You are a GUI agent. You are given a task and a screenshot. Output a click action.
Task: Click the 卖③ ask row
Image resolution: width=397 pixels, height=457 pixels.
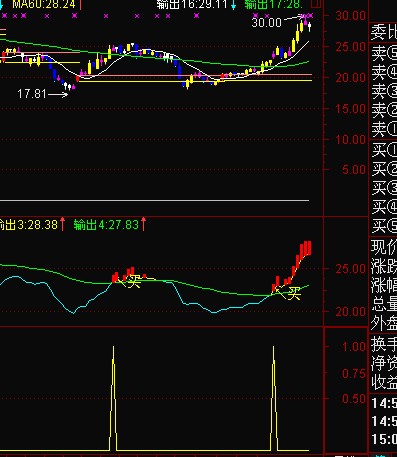tap(383, 91)
